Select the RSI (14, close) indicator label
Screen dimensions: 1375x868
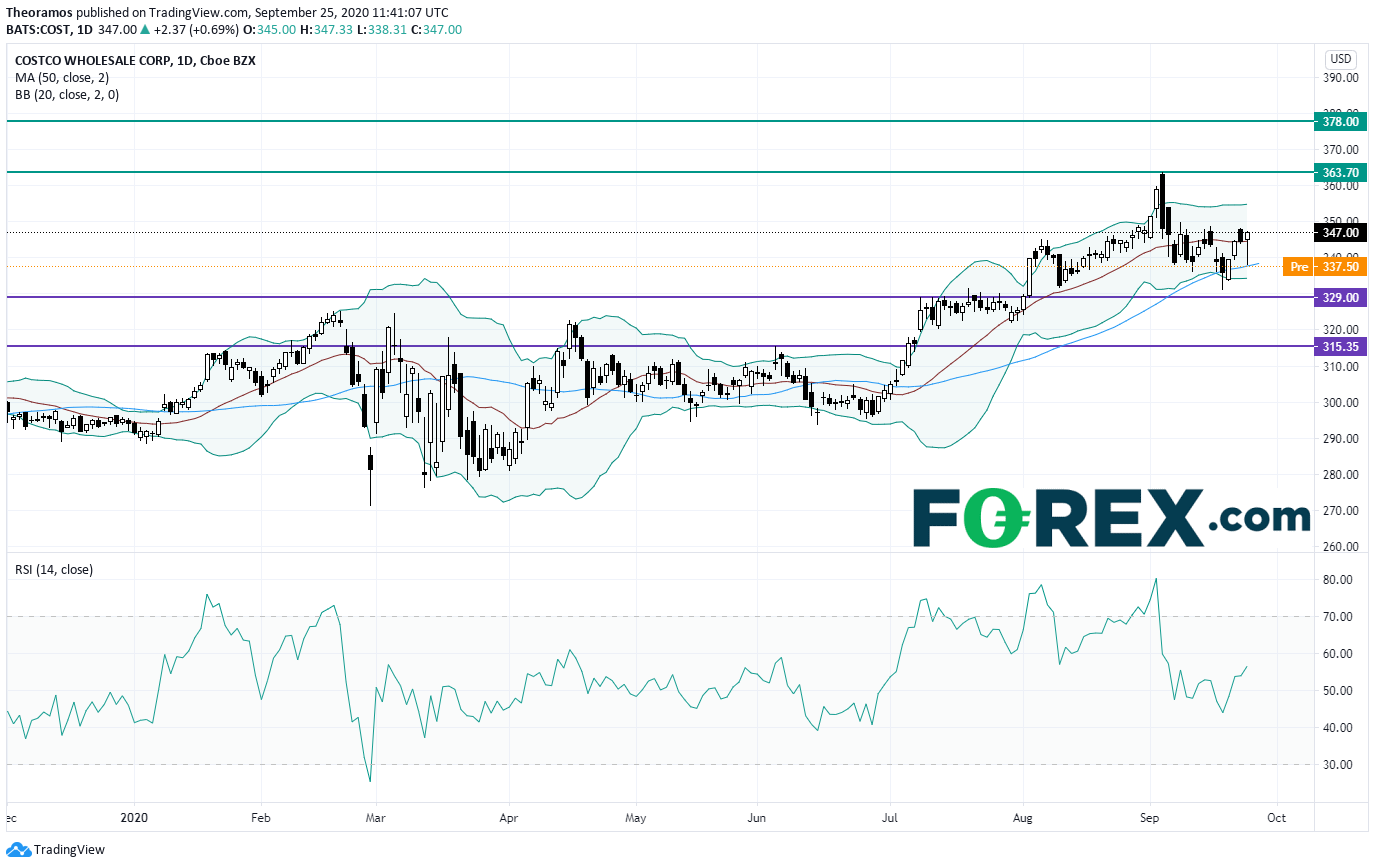53,570
